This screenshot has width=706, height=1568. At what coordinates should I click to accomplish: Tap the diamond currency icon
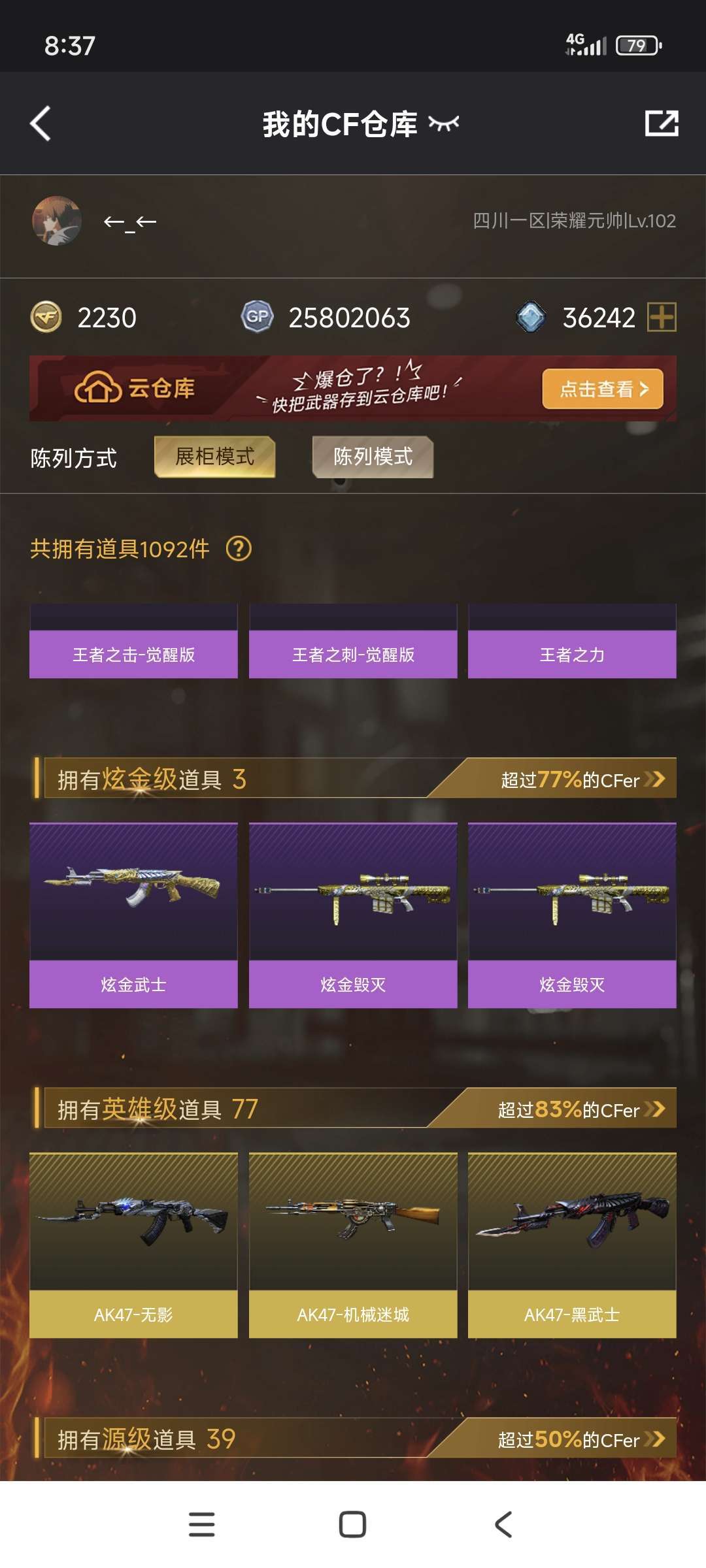tap(531, 318)
